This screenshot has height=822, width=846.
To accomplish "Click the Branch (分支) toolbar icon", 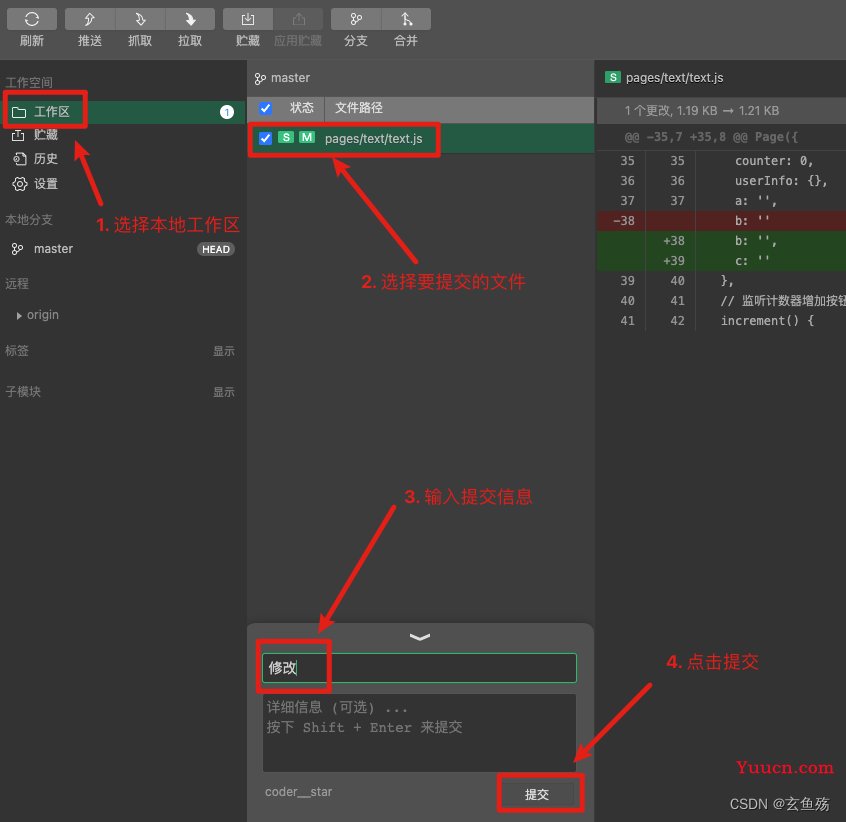I will pos(356,19).
